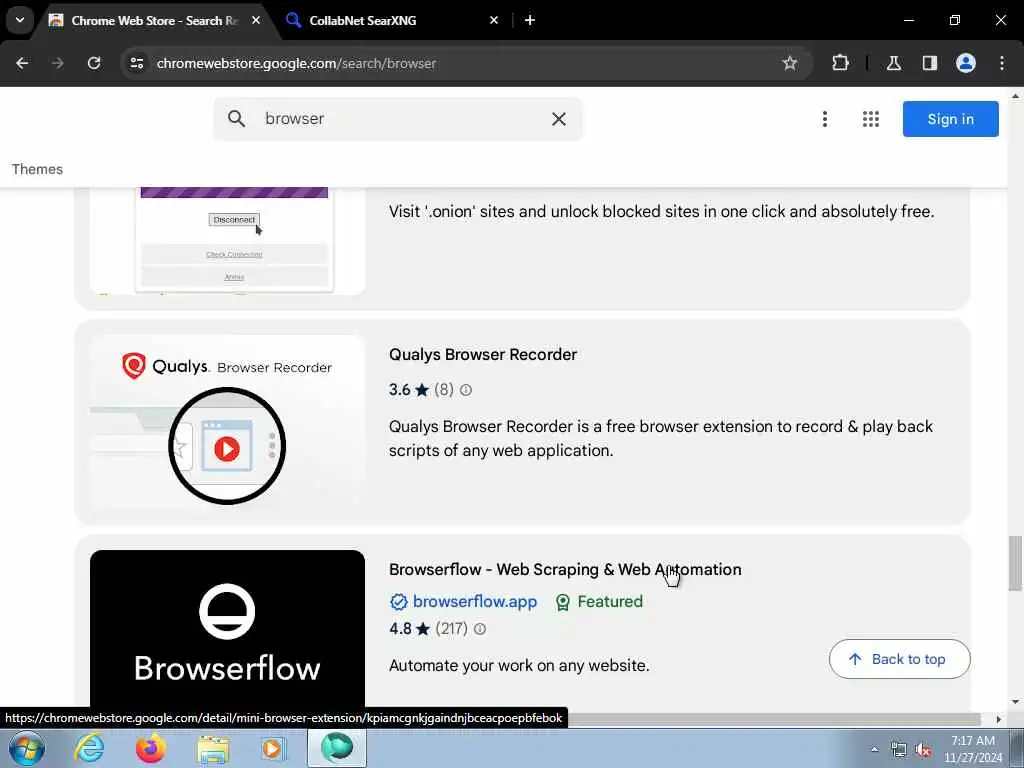Open the media player taskbar icon
Screen dimensions: 1024x768
[273, 748]
